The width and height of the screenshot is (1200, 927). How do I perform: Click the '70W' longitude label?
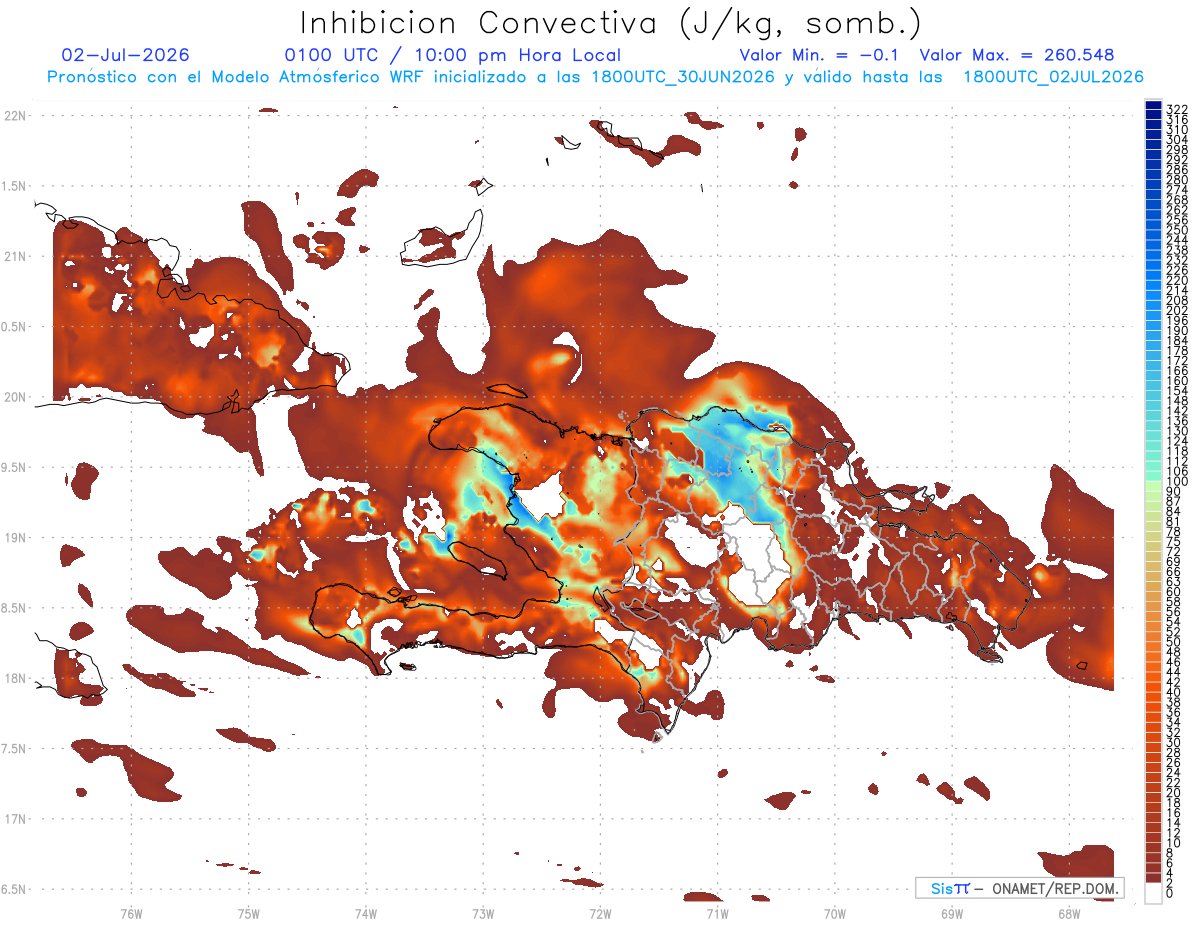[x=835, y=913]
